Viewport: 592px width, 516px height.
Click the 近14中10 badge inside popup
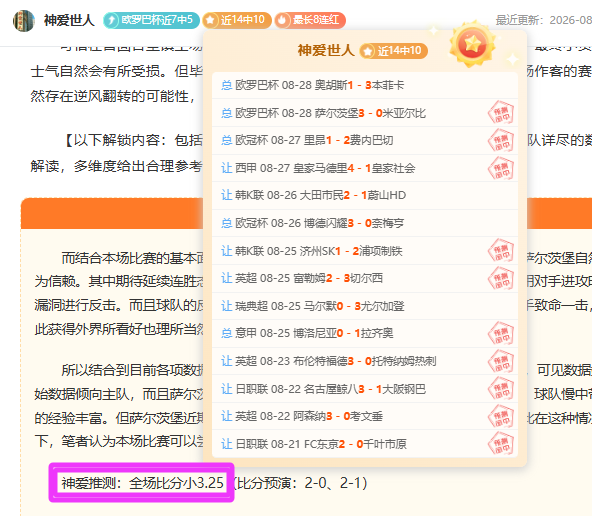393,51
